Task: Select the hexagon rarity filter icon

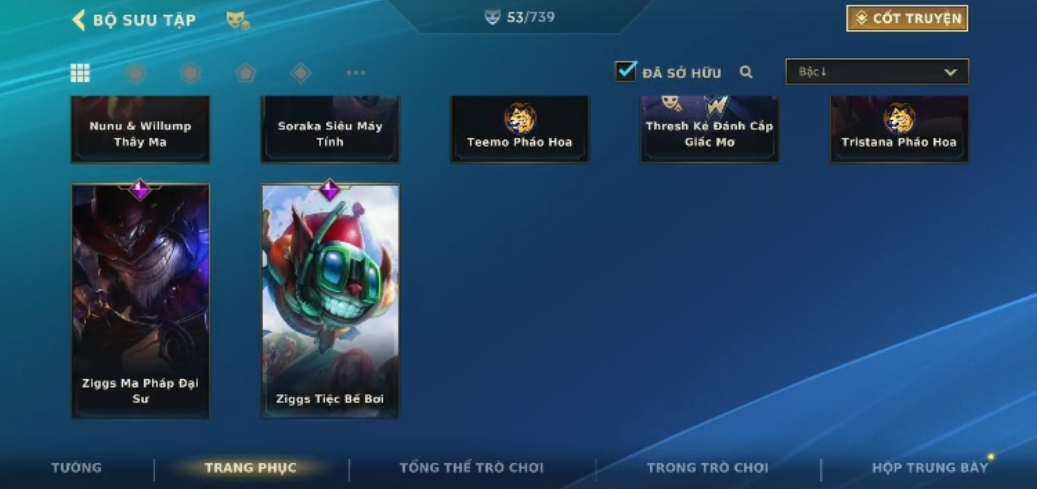Action: 190,73
